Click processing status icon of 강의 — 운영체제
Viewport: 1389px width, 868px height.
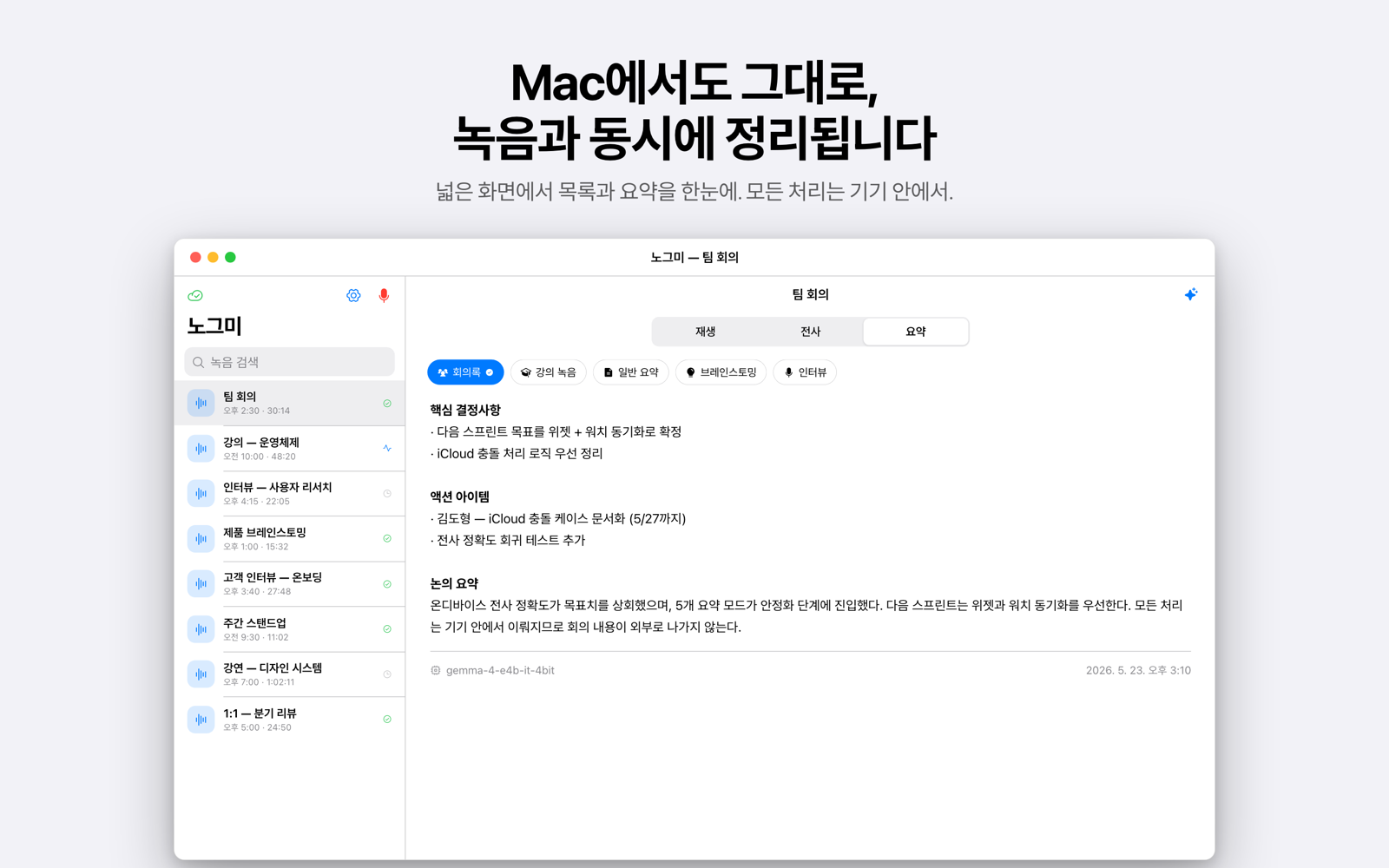click(387, 448)
